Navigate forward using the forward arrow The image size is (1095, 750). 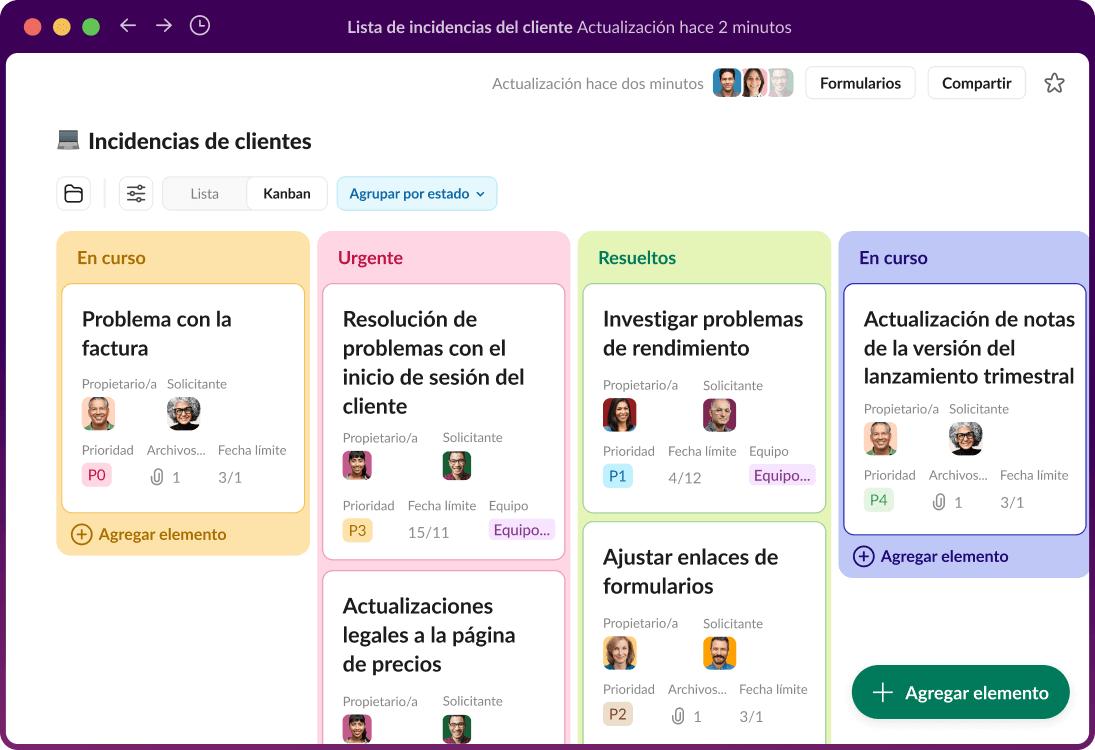point(164,26)
